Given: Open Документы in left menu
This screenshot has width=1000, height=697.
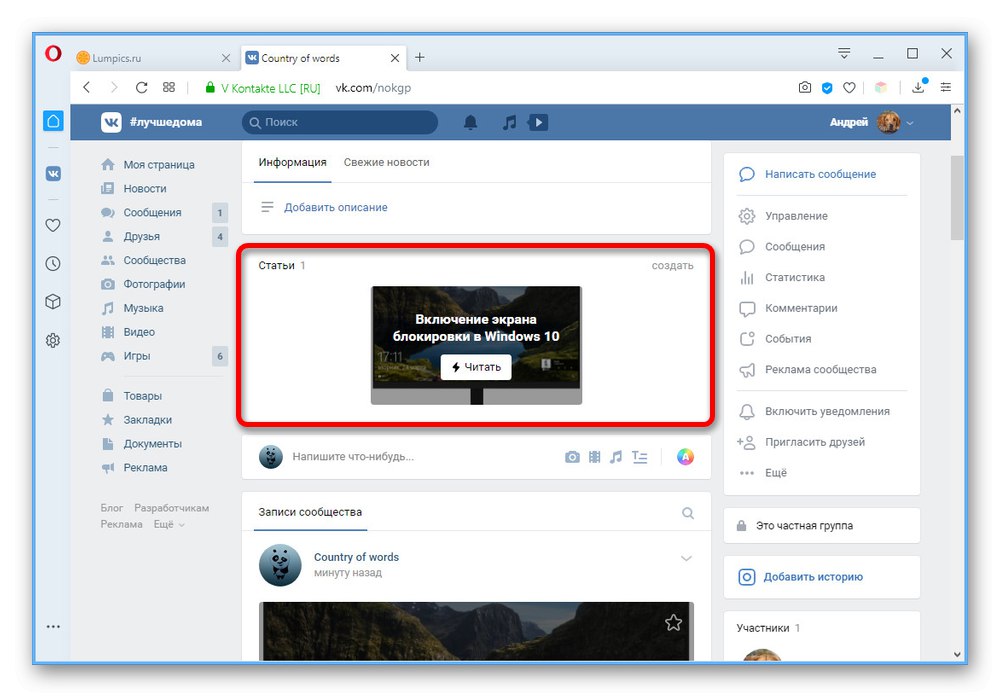Looking at the screenshot, I should coord(152,444).
